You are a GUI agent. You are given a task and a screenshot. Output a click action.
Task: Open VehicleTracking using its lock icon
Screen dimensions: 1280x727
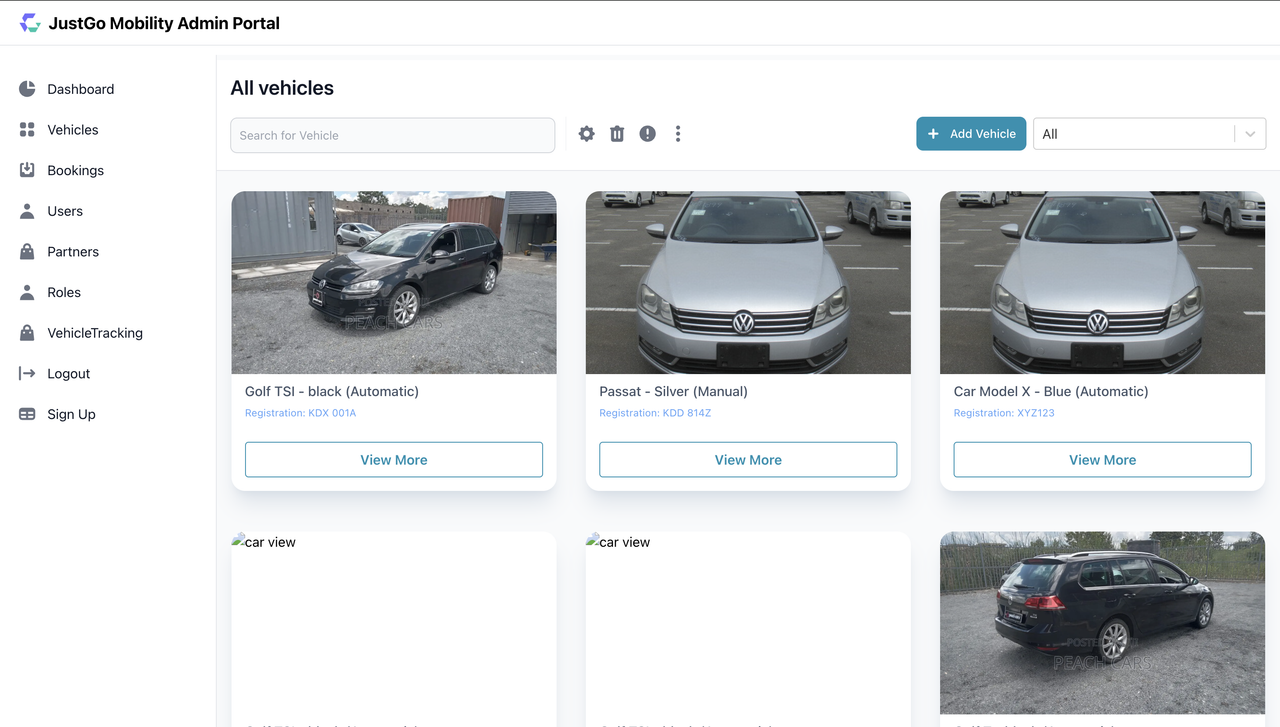click(x=26, y=332)
